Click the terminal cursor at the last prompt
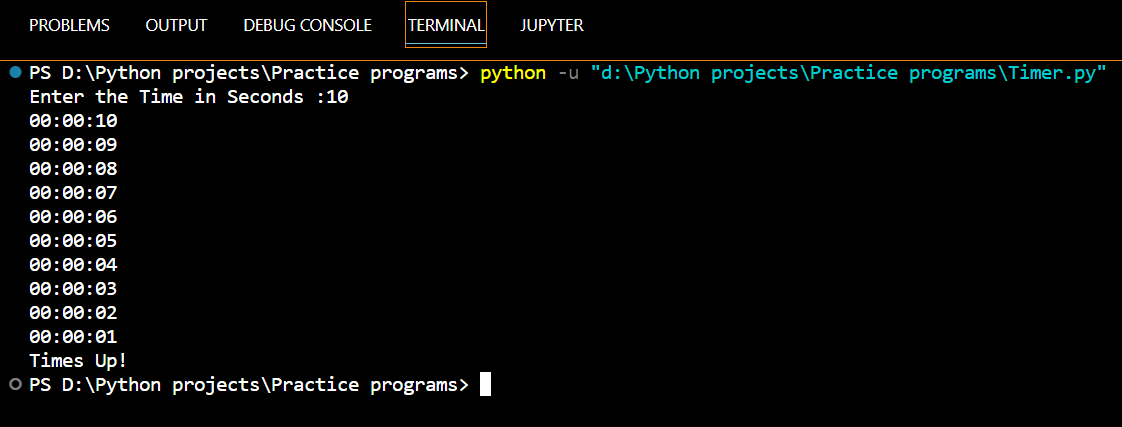The width and height of the screenshot is (1122, 427). 485,385
